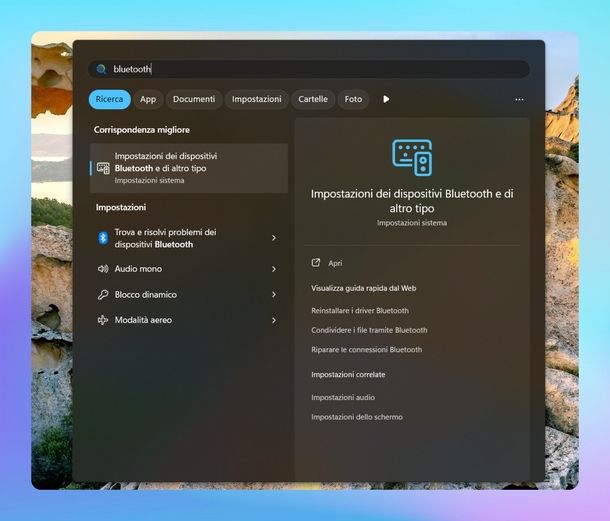Switch to the Foto filter tab
Screen dimensions: 610x521
pos(353,99)
